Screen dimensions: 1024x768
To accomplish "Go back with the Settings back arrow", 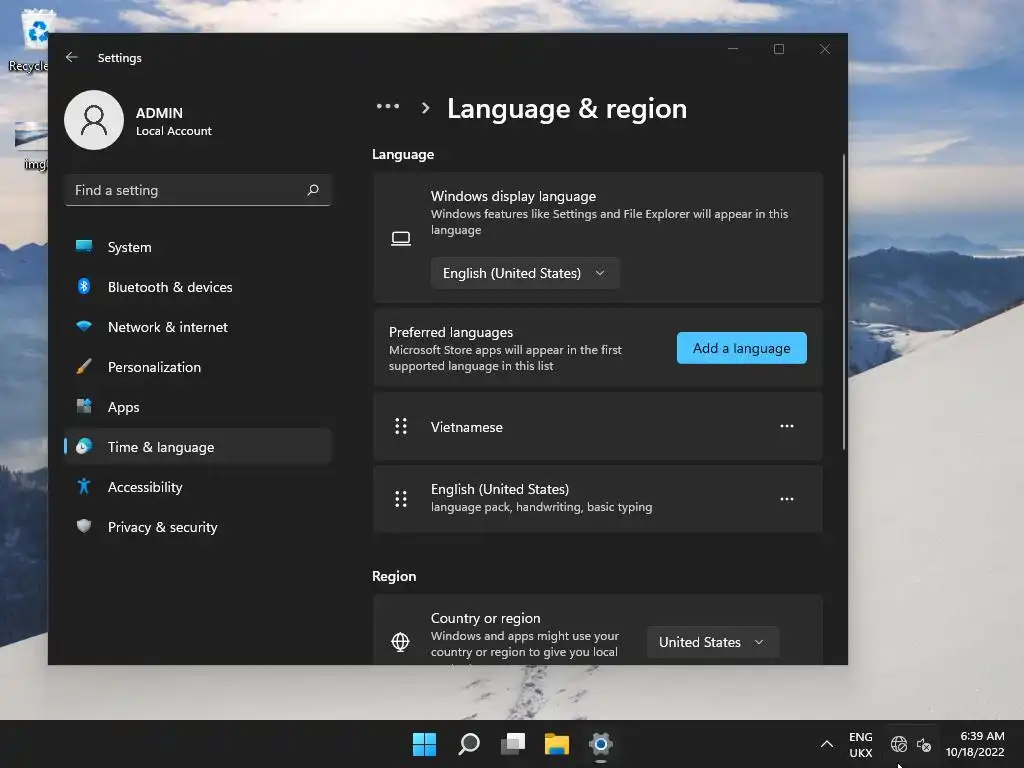I will tap(72, 57).
